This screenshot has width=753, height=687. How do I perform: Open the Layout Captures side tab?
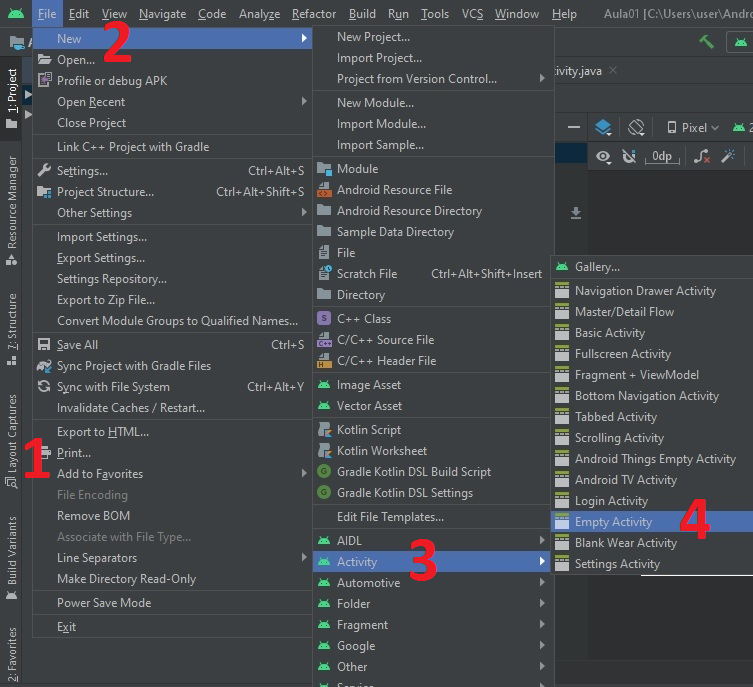[x=12, y=441]
